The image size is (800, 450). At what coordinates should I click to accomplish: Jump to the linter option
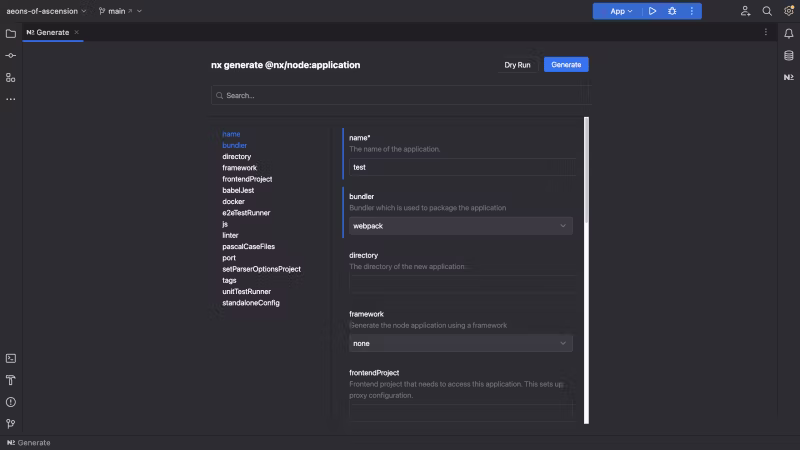(x=230, y=235)
